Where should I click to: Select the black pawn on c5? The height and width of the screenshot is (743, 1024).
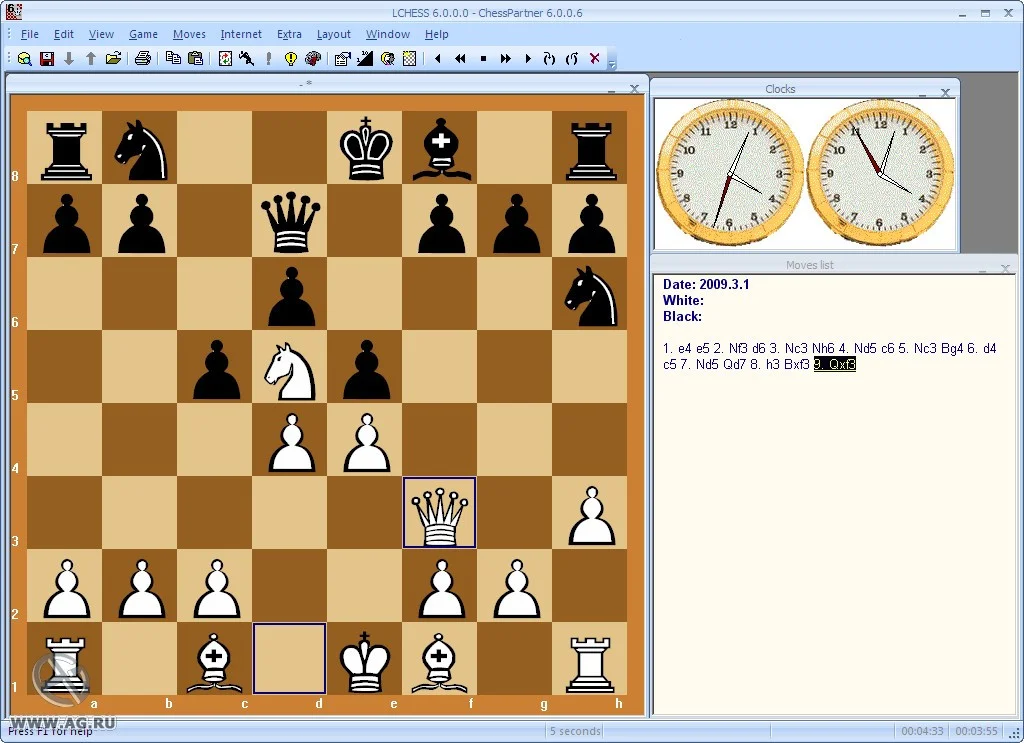[216, 366]
